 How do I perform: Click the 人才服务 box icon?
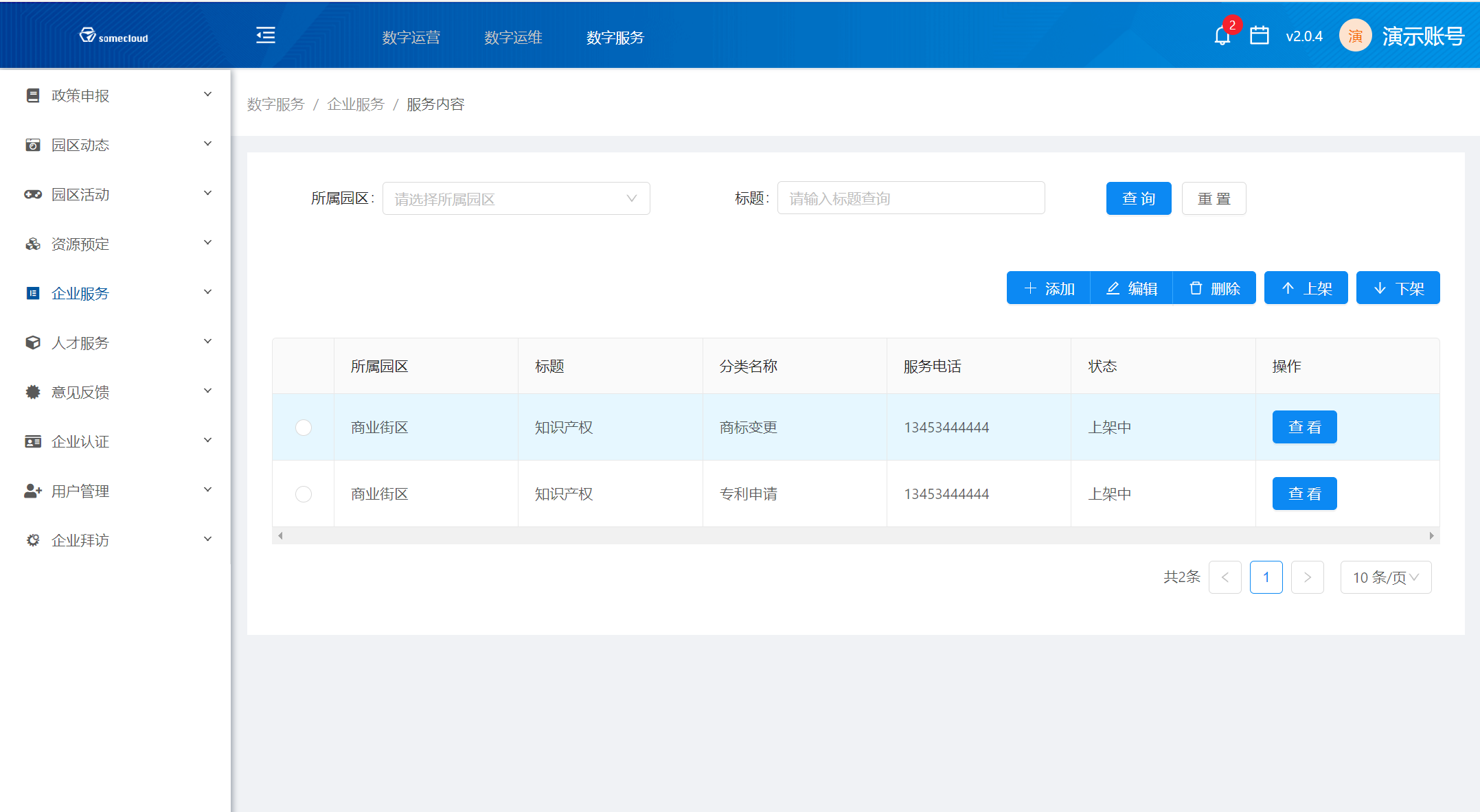32,343
